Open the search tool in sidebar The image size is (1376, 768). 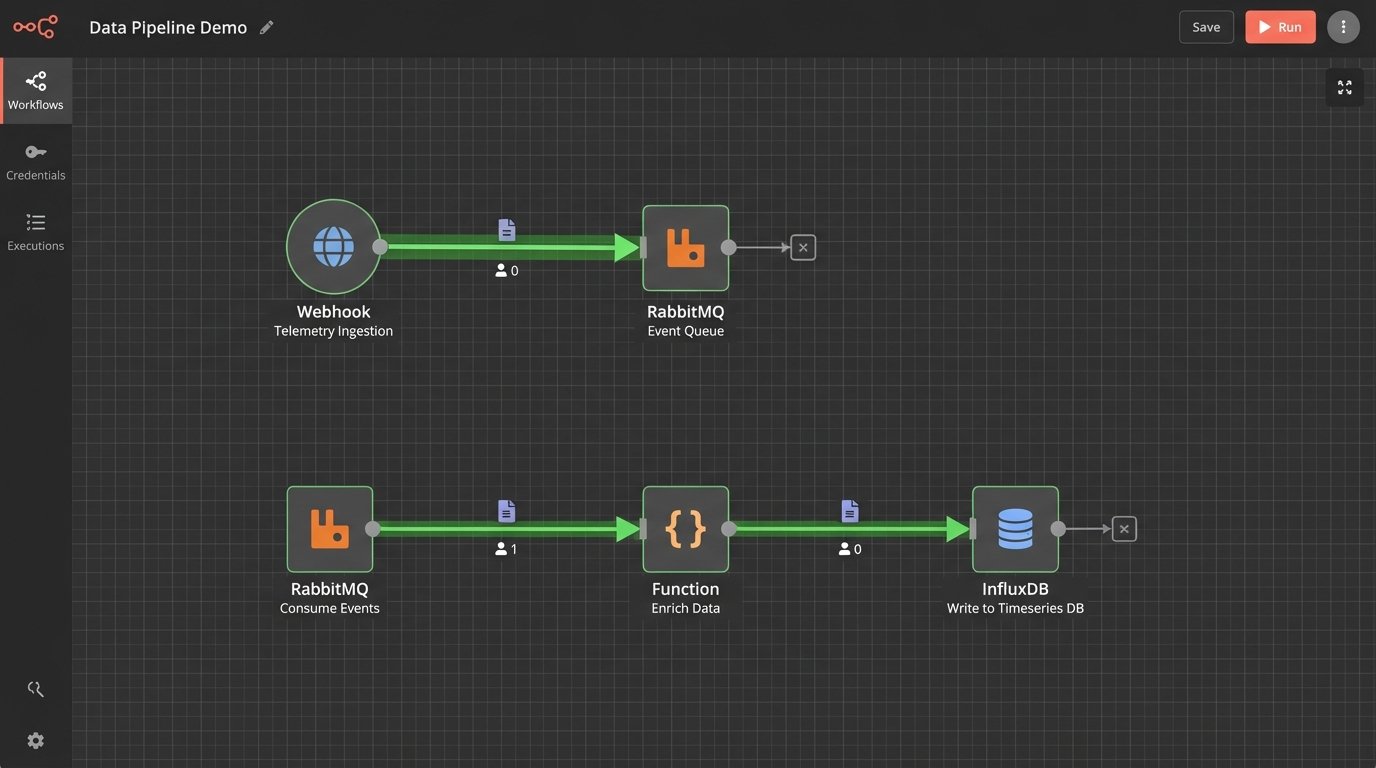35,689
